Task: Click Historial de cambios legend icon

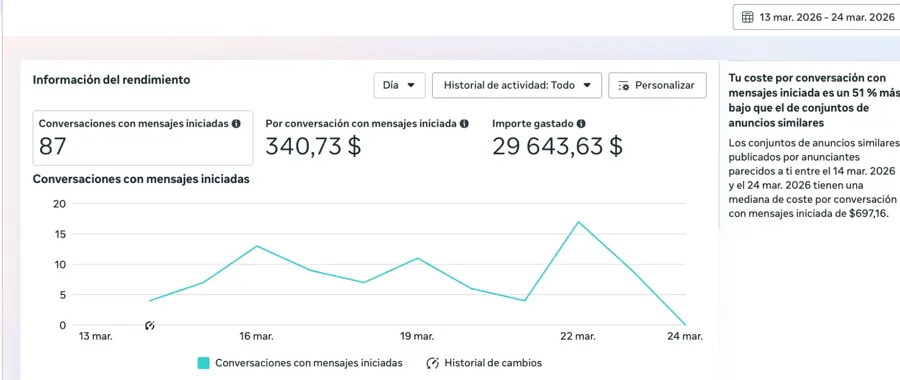Action: click(x=433, y=363)
